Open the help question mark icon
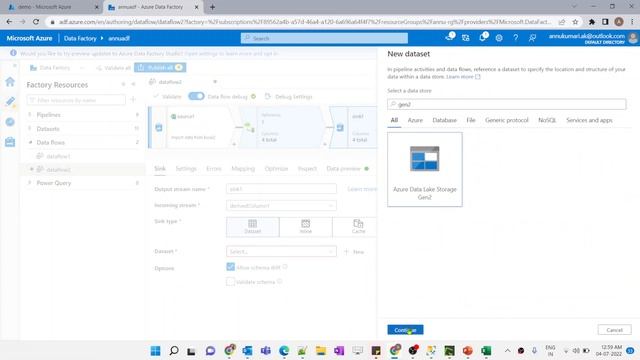Image resolution: width=640 pixels, height=360 pixels. pos(516,38)
